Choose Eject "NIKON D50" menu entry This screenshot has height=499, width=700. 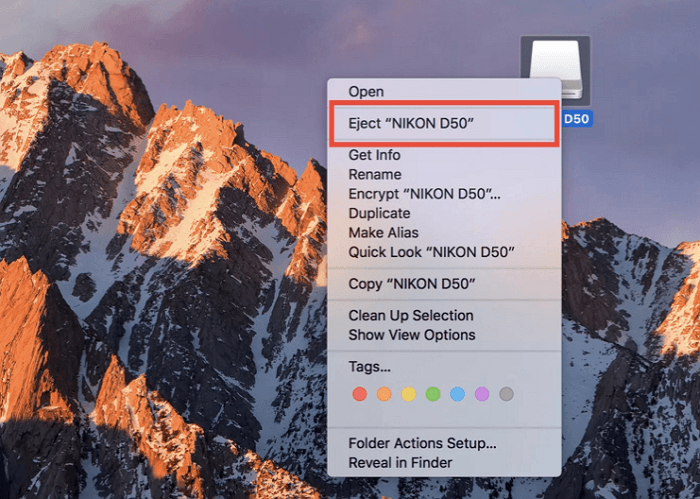444,123
